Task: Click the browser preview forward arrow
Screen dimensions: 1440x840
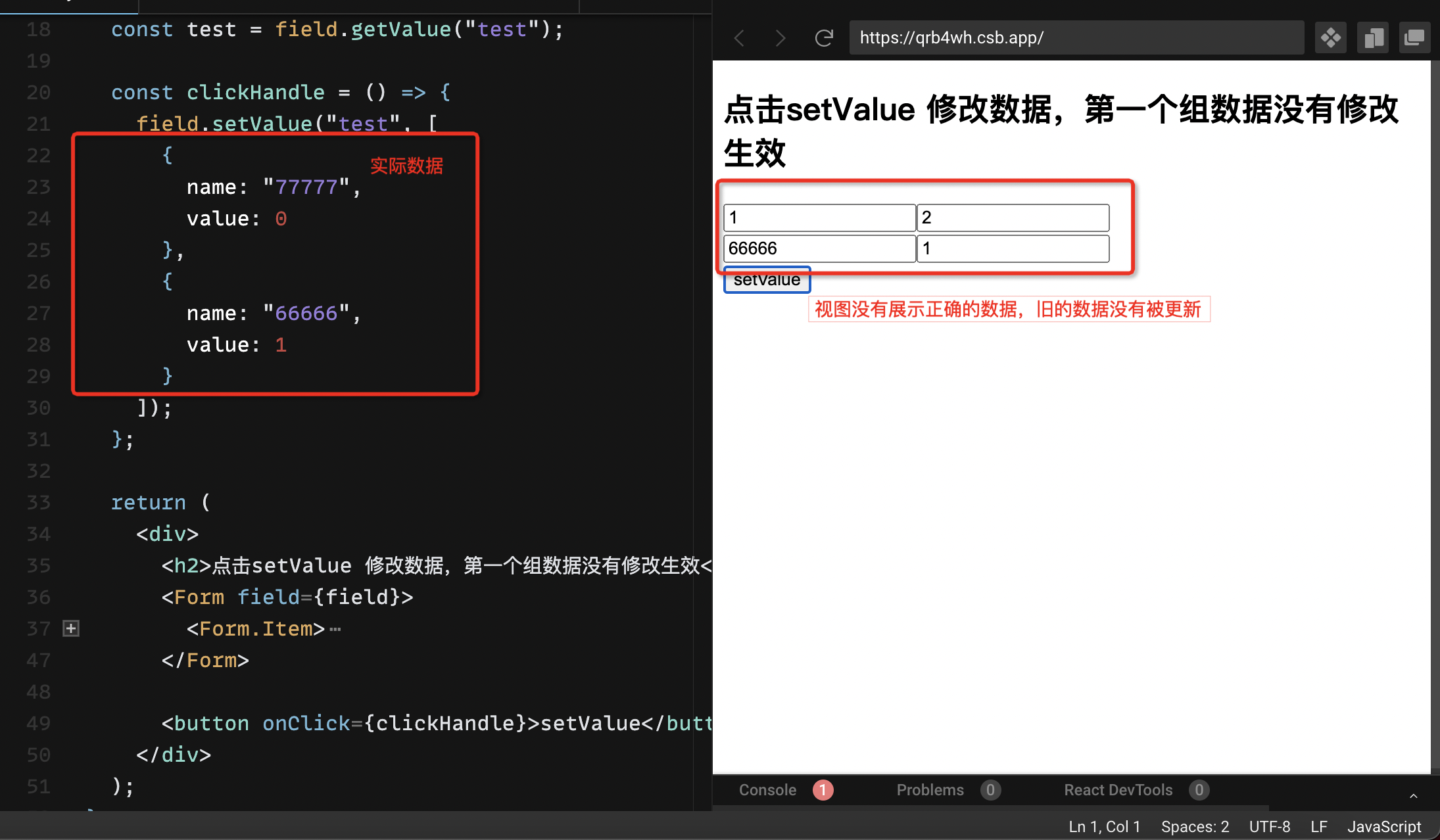Action: click(780, 38)
